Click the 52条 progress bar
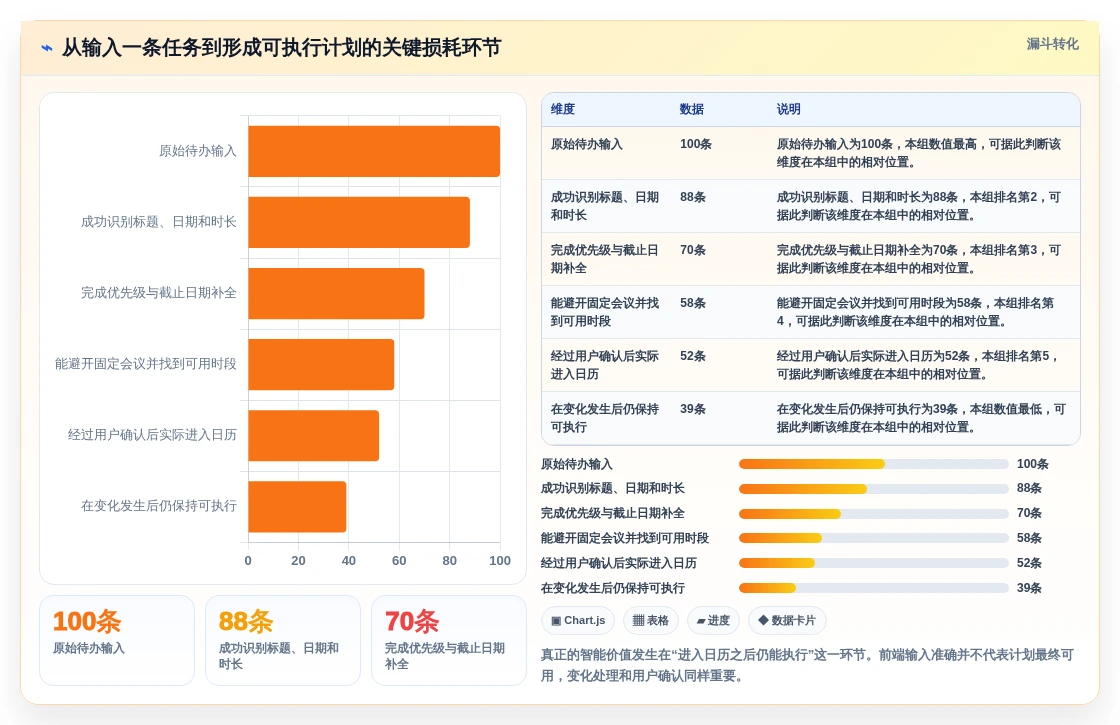This screenshot has width=1120, height=725. coord(874,564)
